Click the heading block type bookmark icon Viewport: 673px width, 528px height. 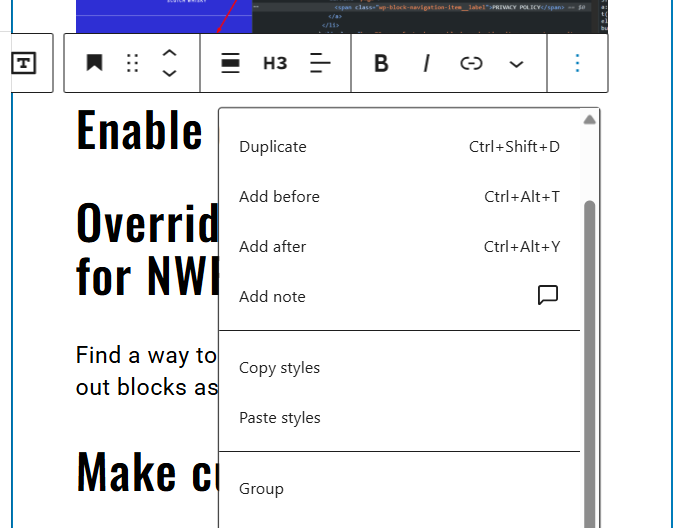pyautogui.click(x=94, y=63)
